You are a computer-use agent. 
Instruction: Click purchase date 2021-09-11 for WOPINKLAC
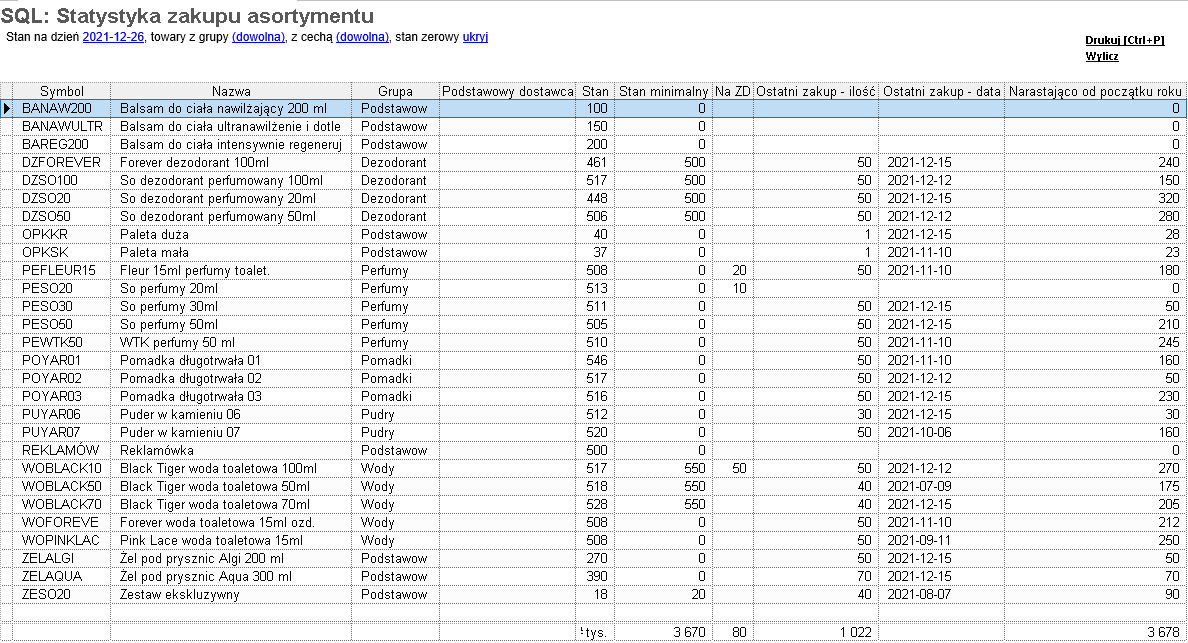(942, 540)
